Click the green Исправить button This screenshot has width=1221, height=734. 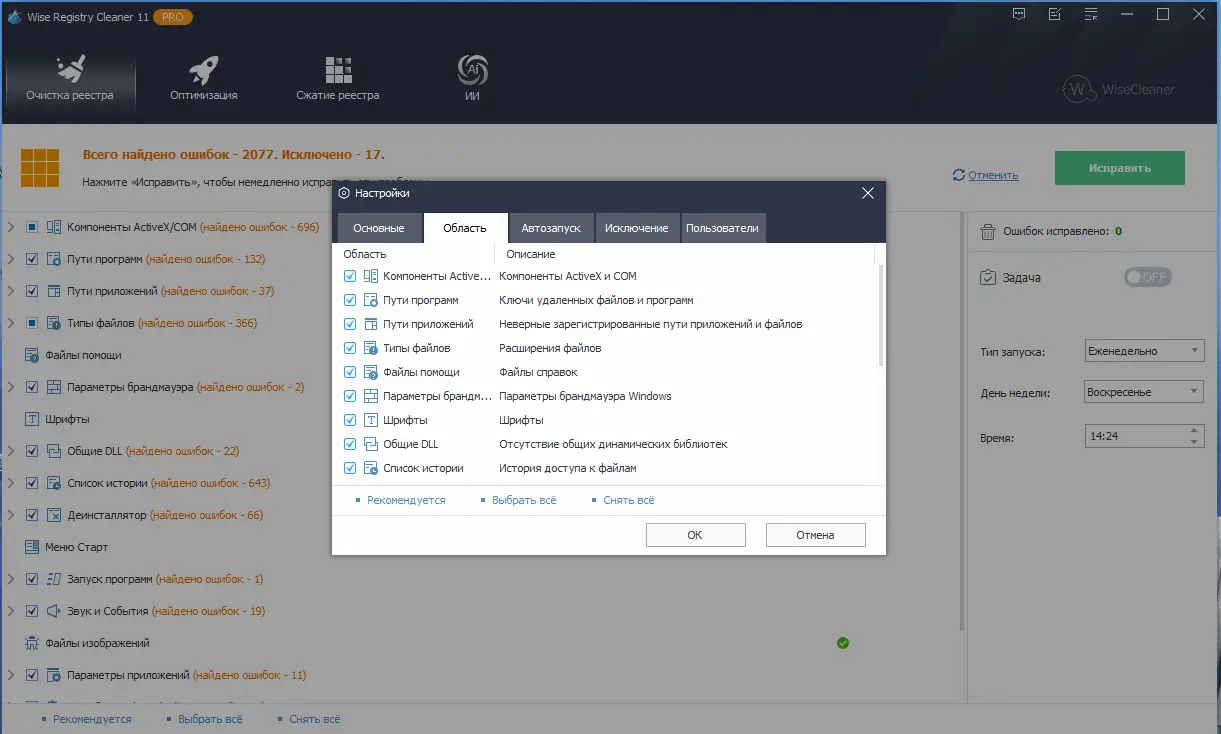(1119, 168)
